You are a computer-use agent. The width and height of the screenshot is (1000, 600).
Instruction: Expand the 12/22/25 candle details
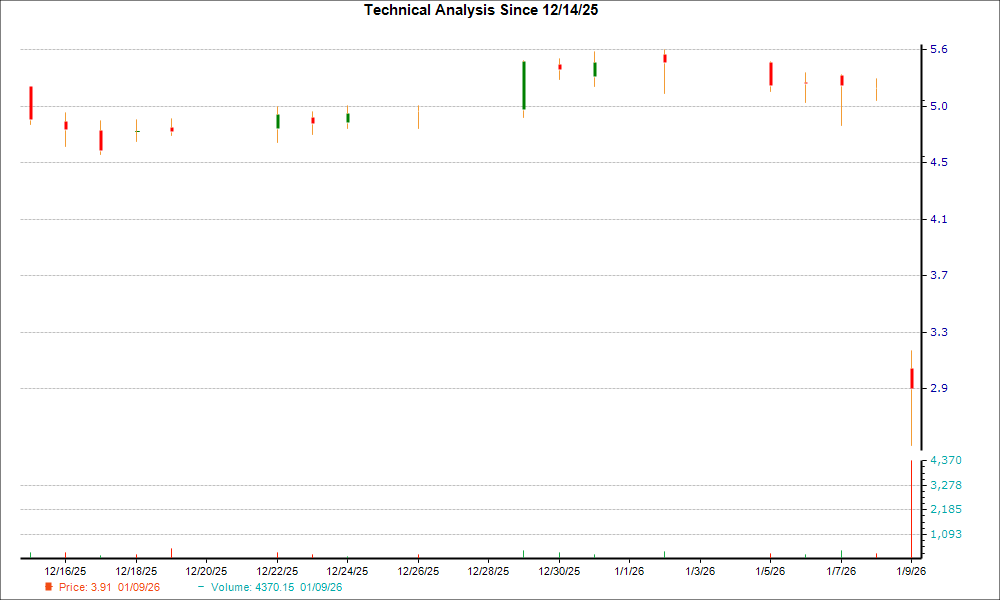point(277,120)
